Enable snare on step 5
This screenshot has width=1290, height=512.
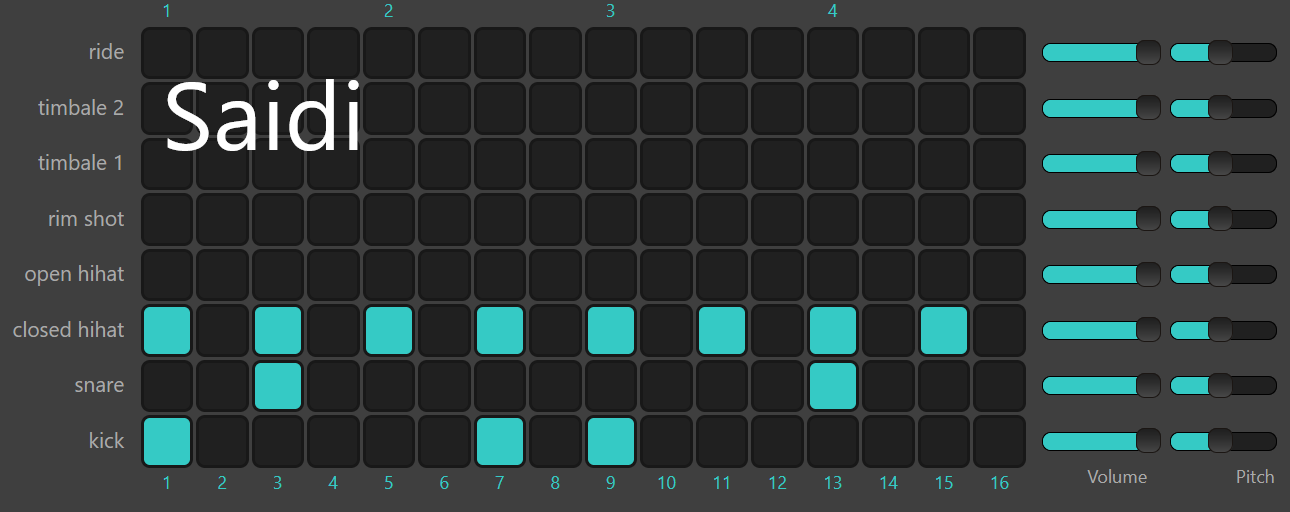point(388,386)
